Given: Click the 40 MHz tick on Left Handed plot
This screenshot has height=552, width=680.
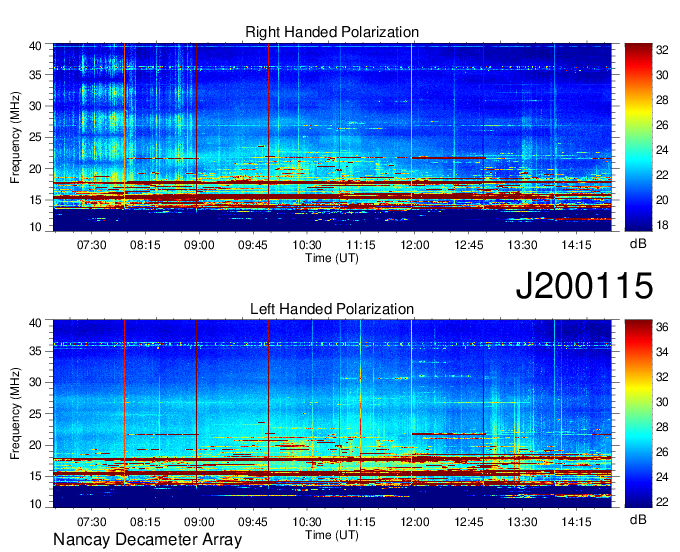Looking at the screenshot, I should click(x=35, y=323).
